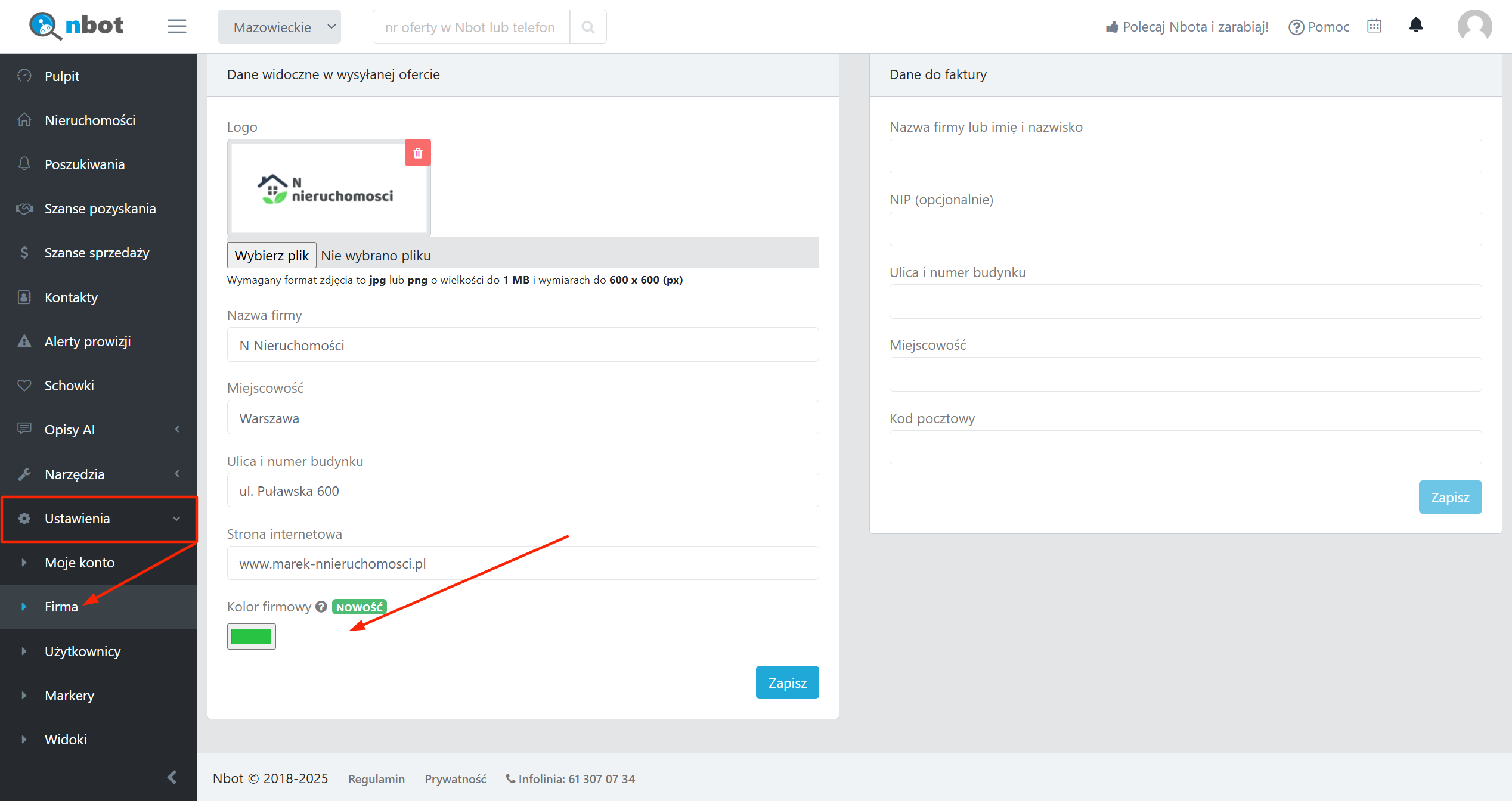Click Alerty prowizji warning triangle icon
The height and width of the screenshot is (801, 1512).
click(x=24, y=341)
